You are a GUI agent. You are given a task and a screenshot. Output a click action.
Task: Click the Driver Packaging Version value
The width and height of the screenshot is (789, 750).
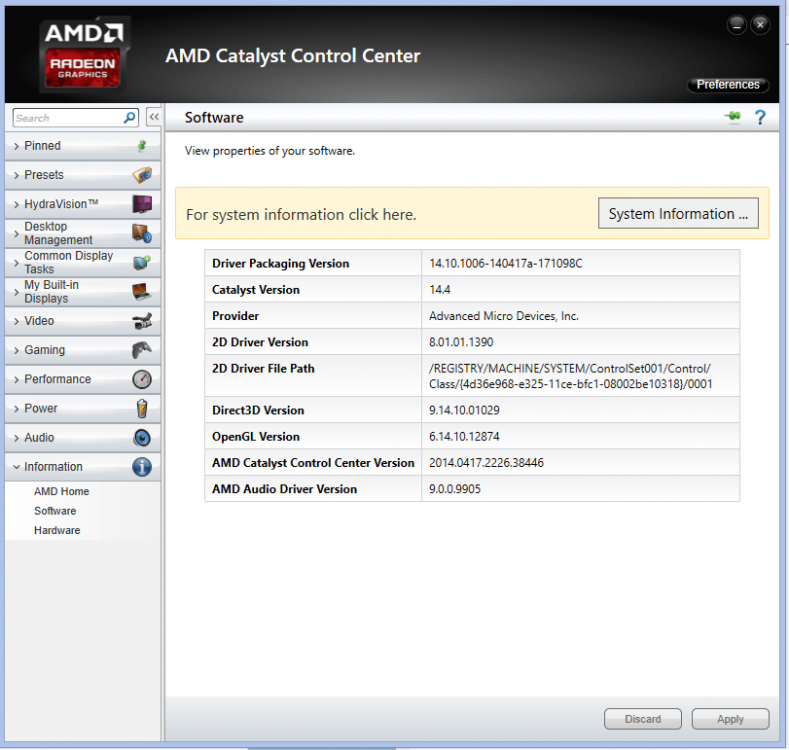point(506,263)
